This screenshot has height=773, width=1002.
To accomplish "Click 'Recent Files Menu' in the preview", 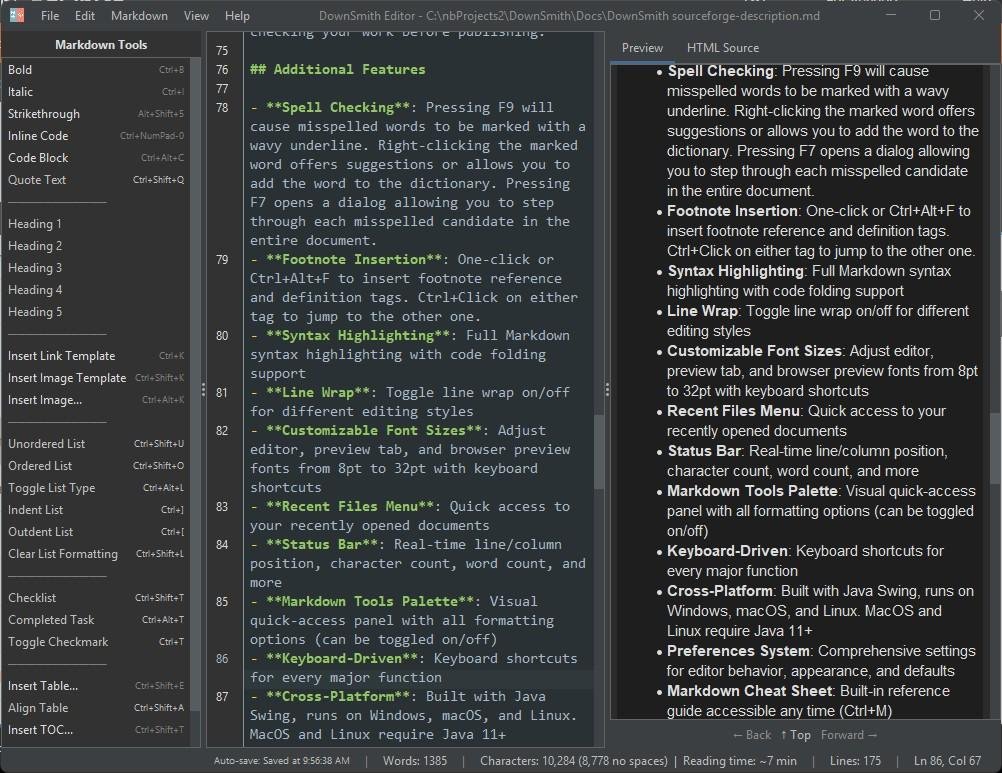I will click(734, 411).
